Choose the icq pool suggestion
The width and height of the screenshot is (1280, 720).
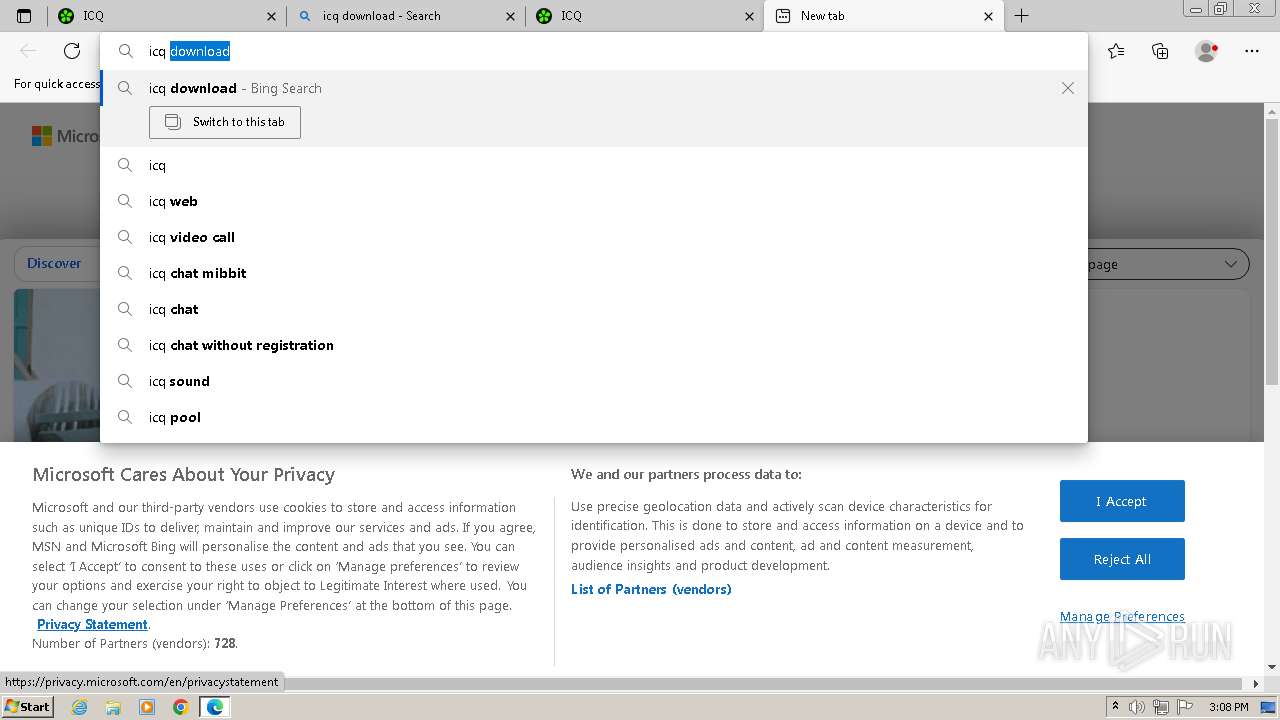click(594, 417)
